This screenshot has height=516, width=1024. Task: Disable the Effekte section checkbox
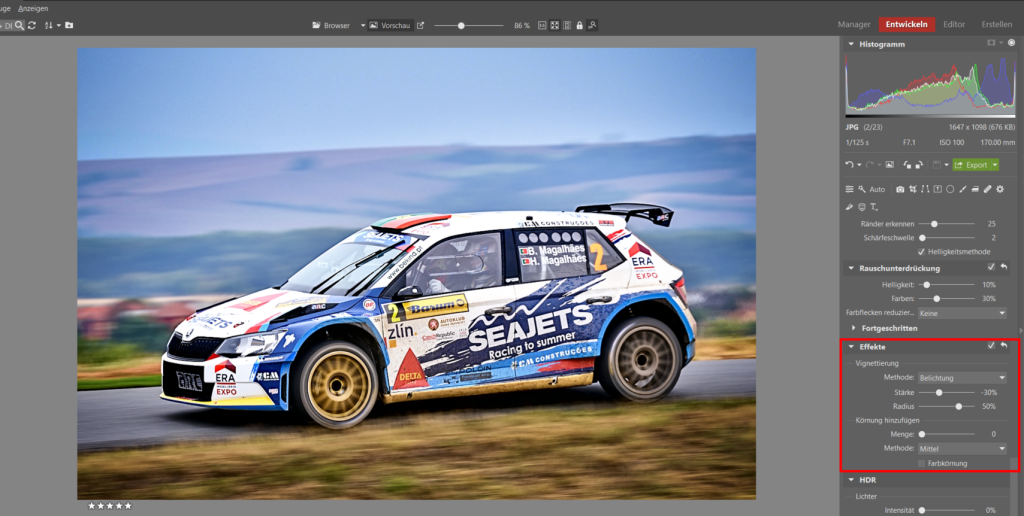tap(991, 346)
